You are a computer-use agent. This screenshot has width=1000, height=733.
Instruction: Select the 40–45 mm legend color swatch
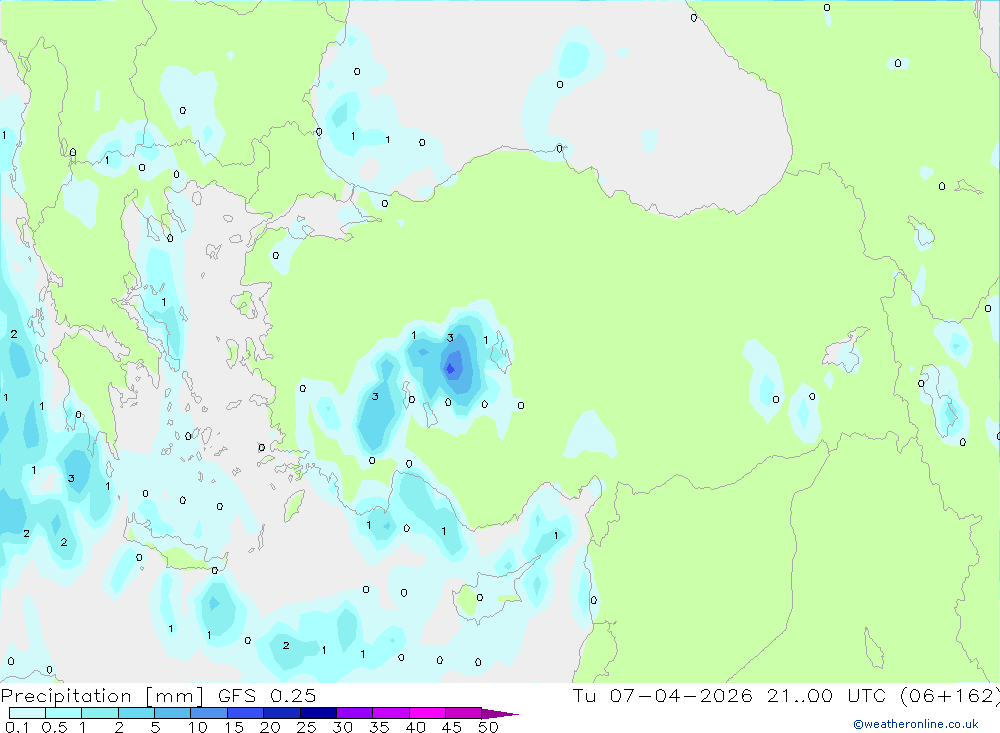[x=427, y=713]
